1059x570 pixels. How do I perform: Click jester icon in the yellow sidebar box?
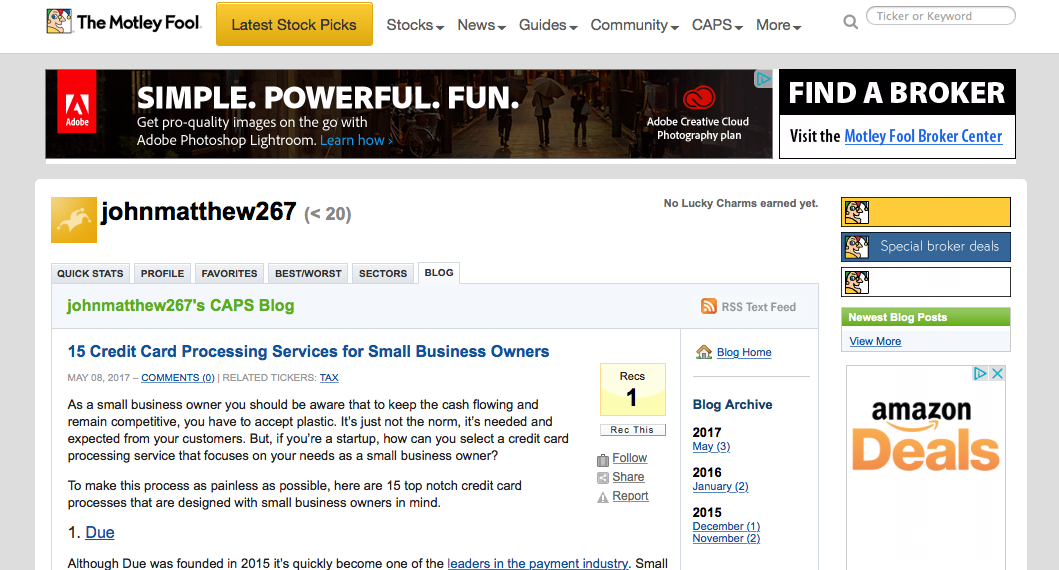[x=857, y=212]
